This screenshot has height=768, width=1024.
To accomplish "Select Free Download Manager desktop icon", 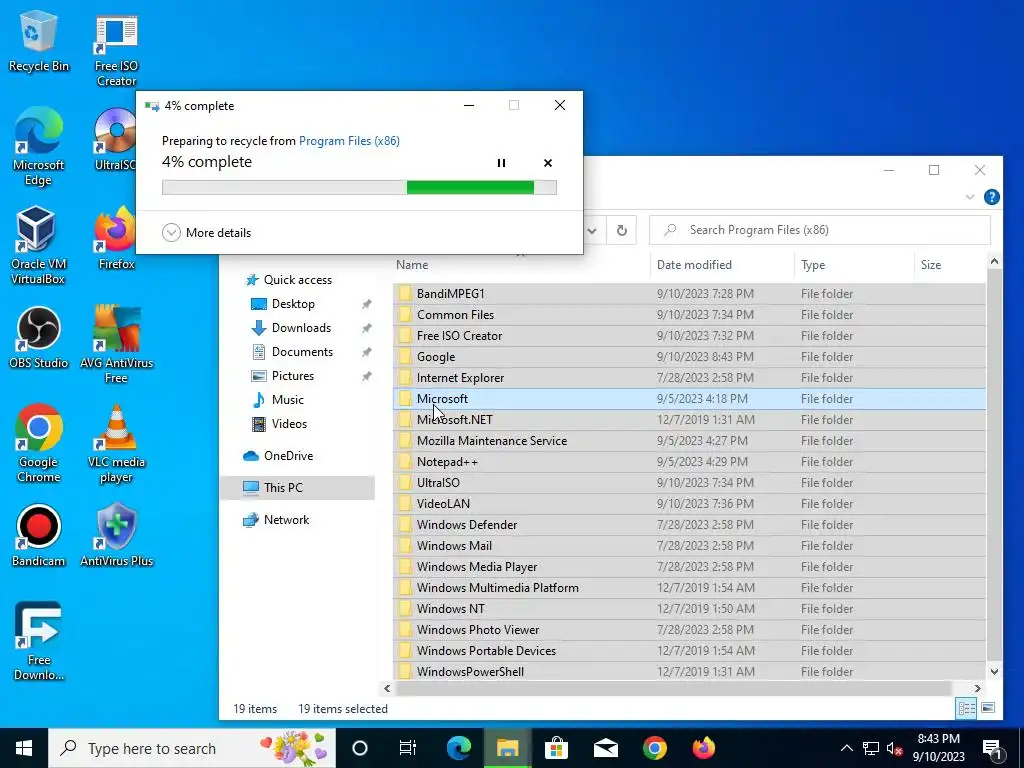I will [x=39, y=641].
